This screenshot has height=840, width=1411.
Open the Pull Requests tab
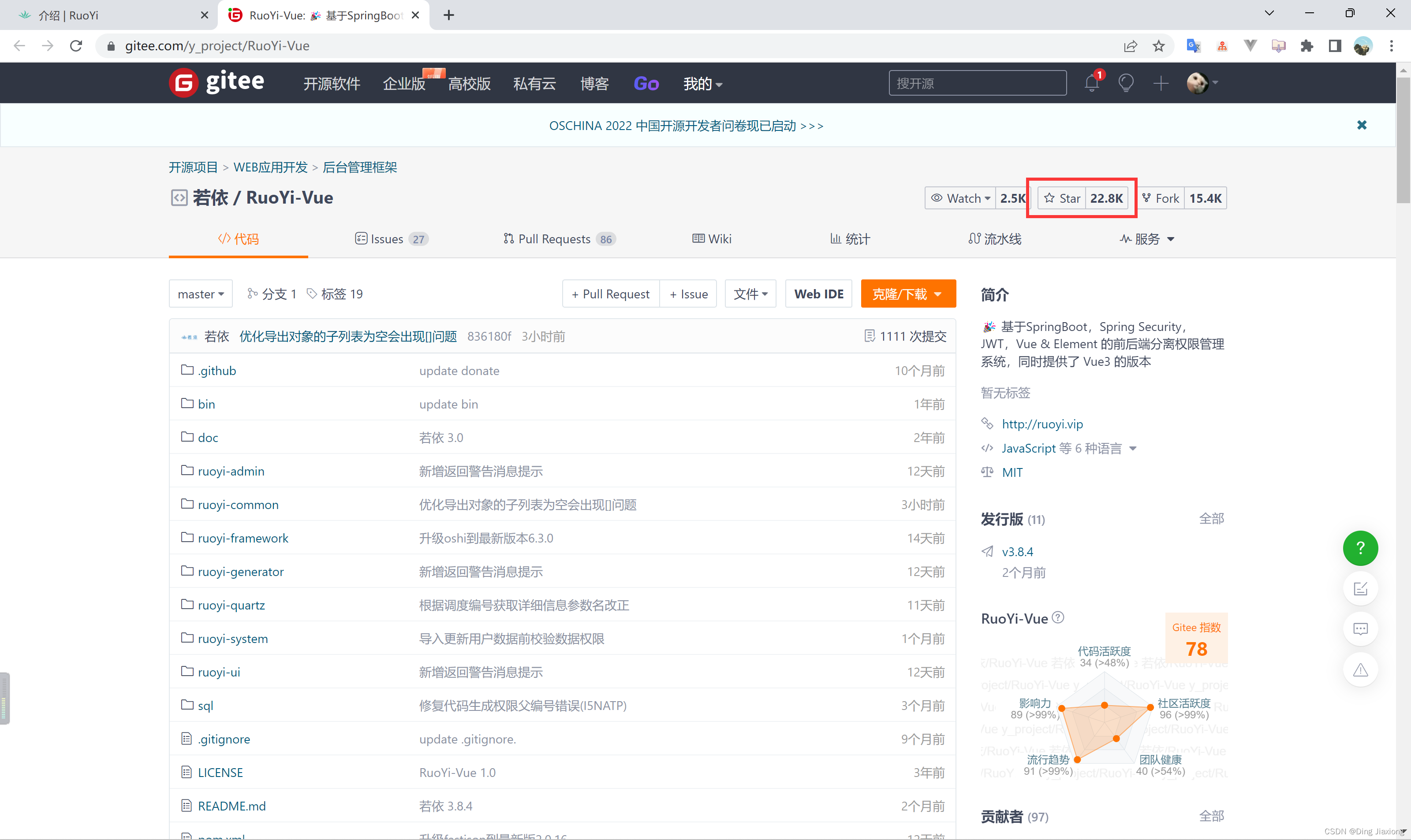coord(558,239)
